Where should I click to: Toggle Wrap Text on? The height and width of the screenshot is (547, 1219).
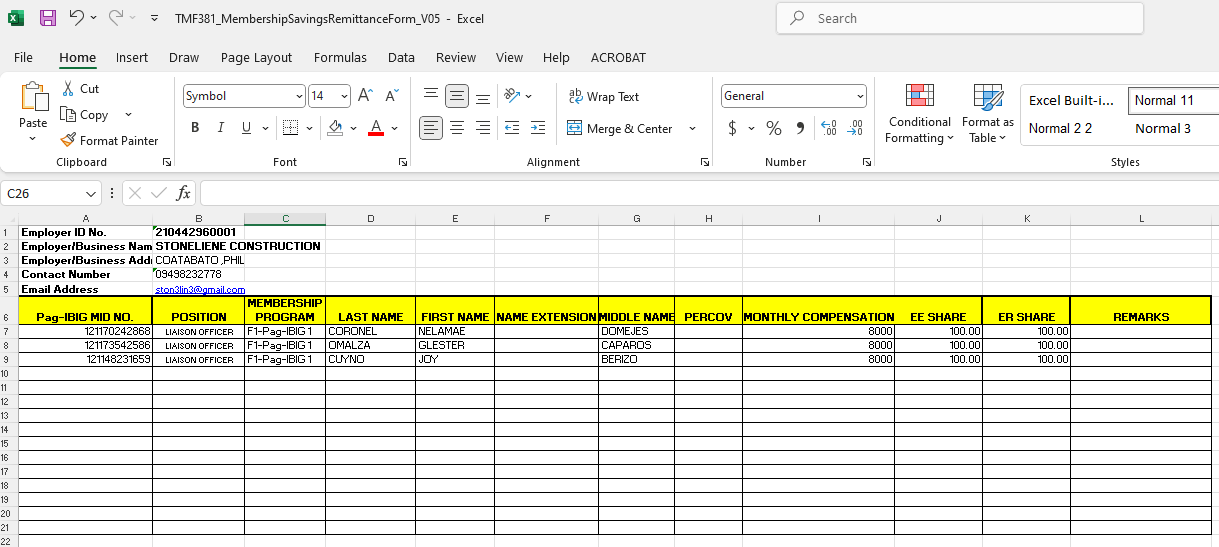[603, 97]
